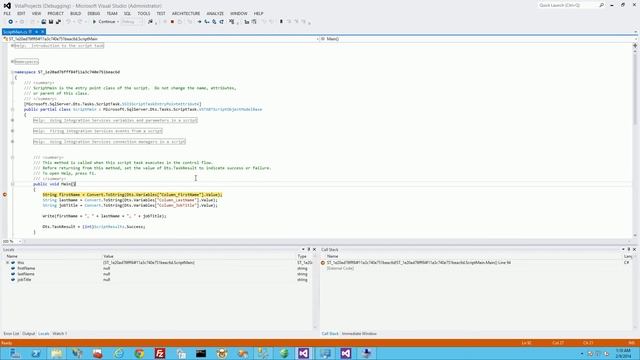Collapse the public void Main() method
Image resolution: width=640 pixels, height=360 pixels.
pos(13,184)
